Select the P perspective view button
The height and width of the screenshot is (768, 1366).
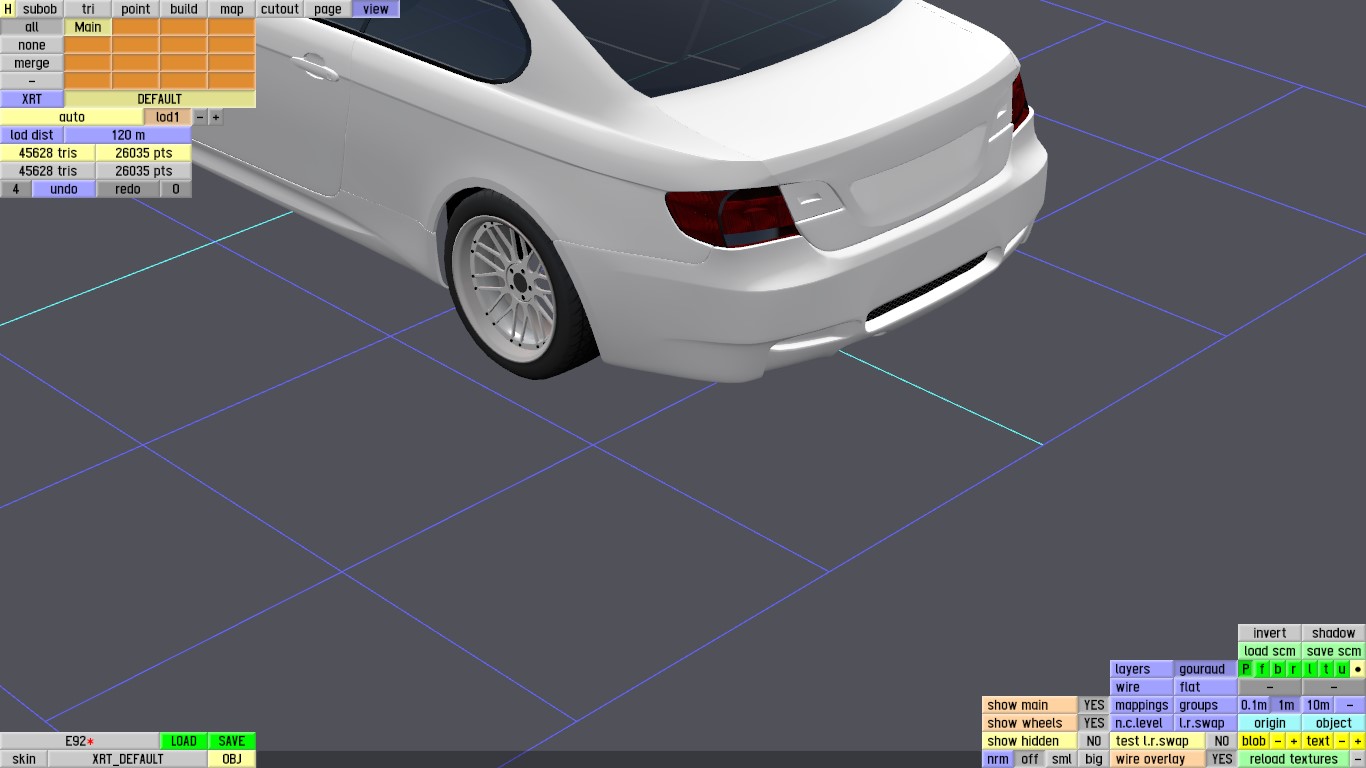coord(1246,669)
